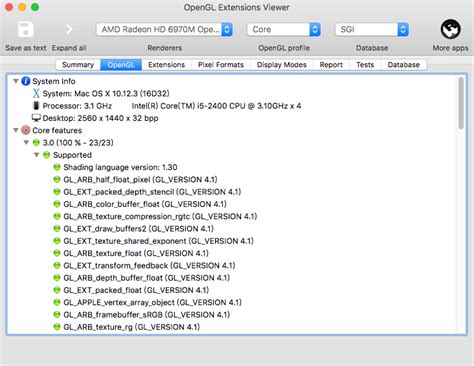The width and height of the screenshot is (474, 366).
Task: Click green icon beside GL_EXT_packed_depth_stencil
Action: tap(57, 192)
